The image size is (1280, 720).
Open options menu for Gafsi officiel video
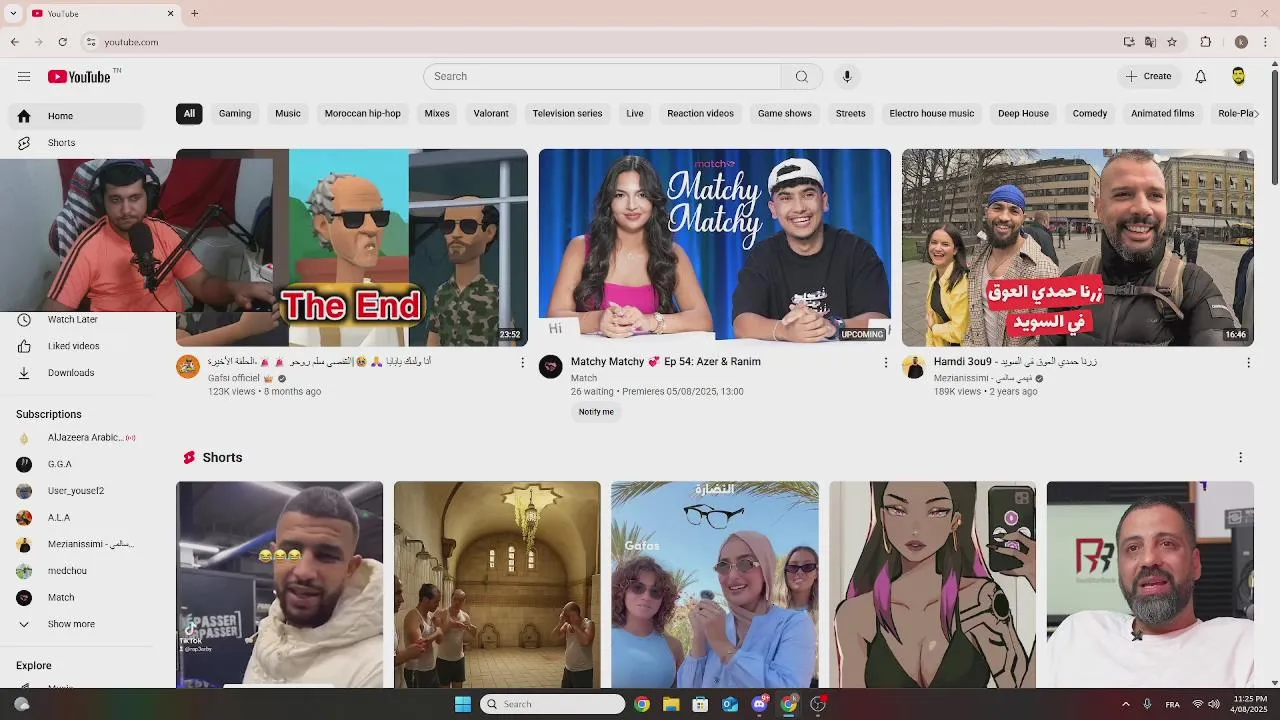coord(522,363)
